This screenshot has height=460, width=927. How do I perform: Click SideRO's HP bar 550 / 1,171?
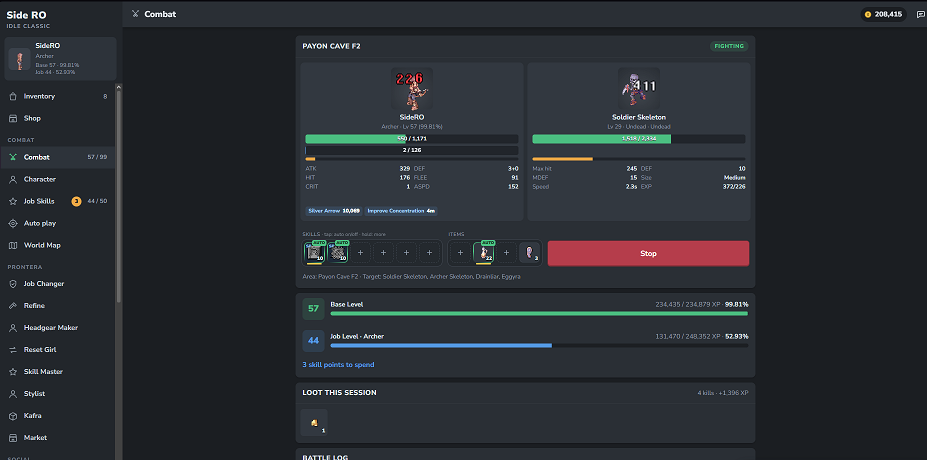(x=411, y=139)
